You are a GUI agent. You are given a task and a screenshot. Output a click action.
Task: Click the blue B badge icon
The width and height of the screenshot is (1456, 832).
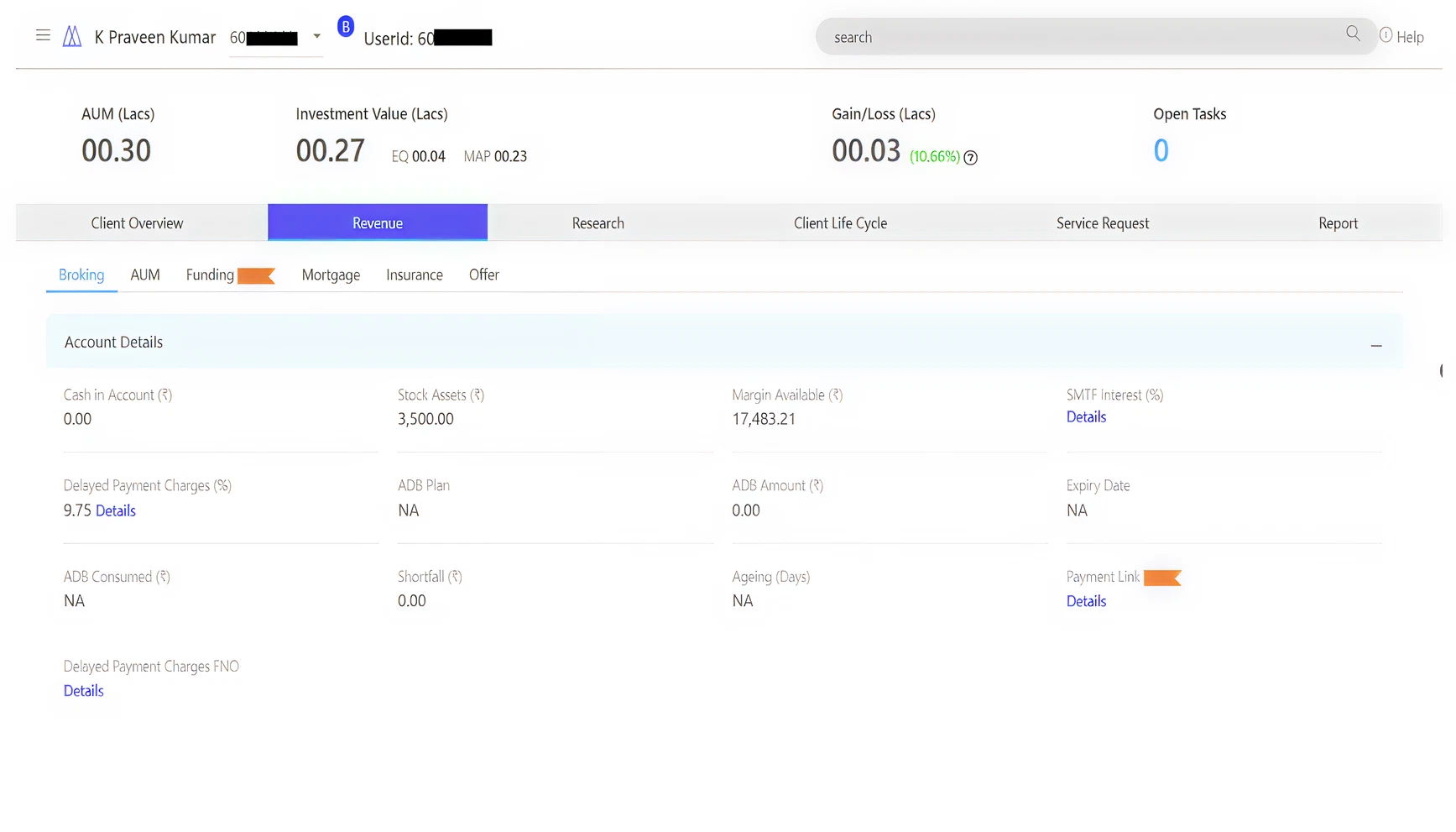[x=345, y=27]
